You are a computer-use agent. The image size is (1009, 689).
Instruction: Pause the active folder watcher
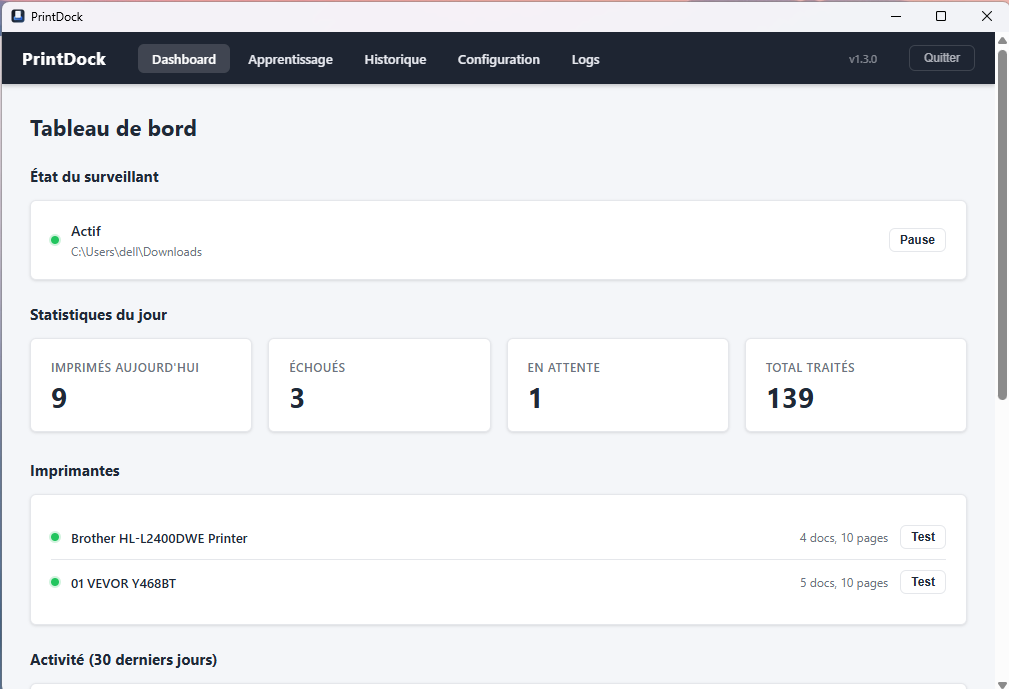click(916, 240)
